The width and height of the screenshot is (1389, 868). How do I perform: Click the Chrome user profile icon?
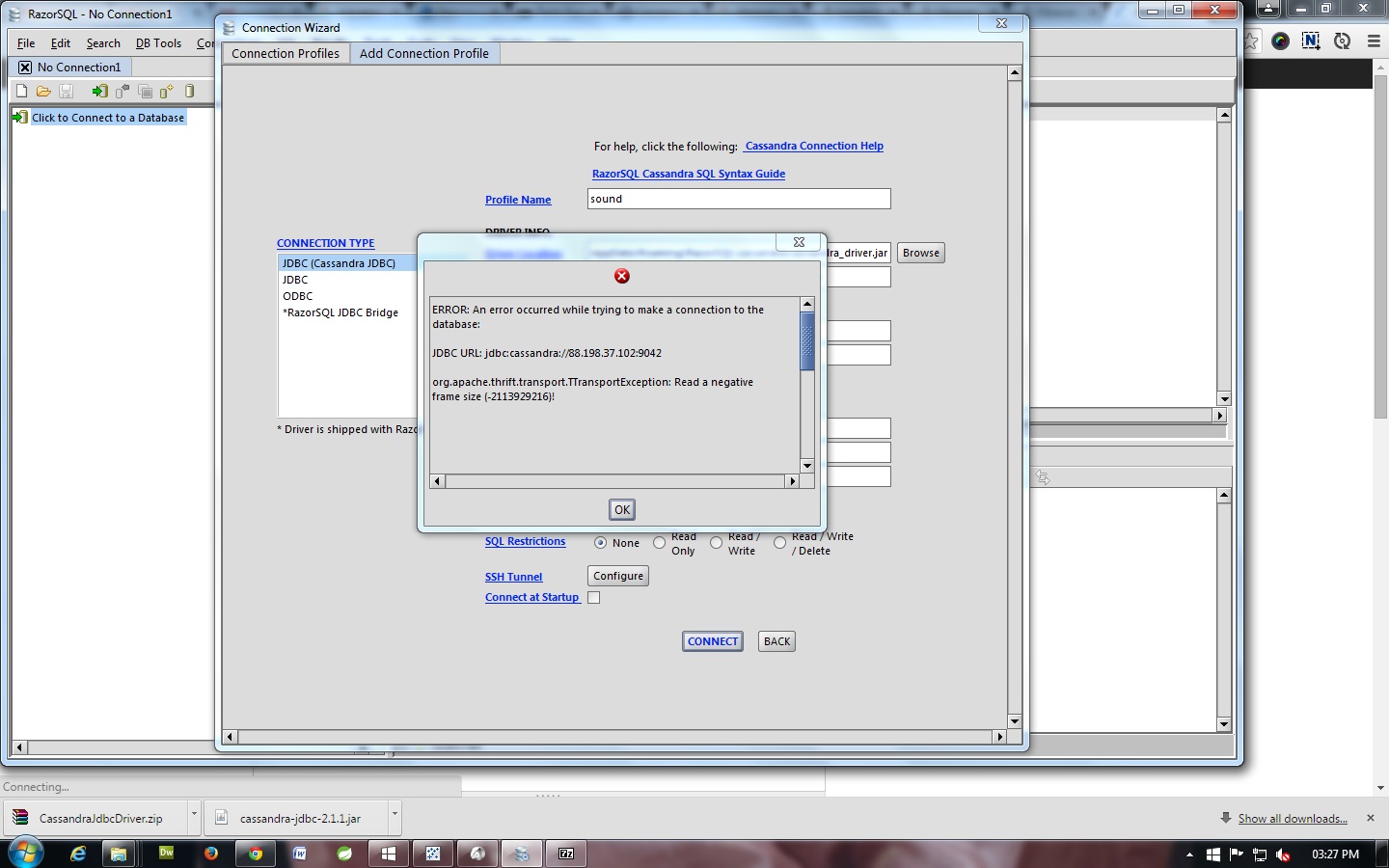1268,9
